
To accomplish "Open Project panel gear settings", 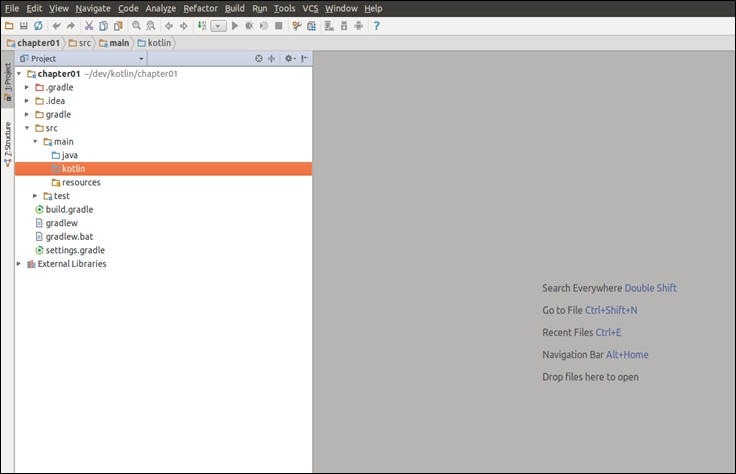I will point(290,58).
